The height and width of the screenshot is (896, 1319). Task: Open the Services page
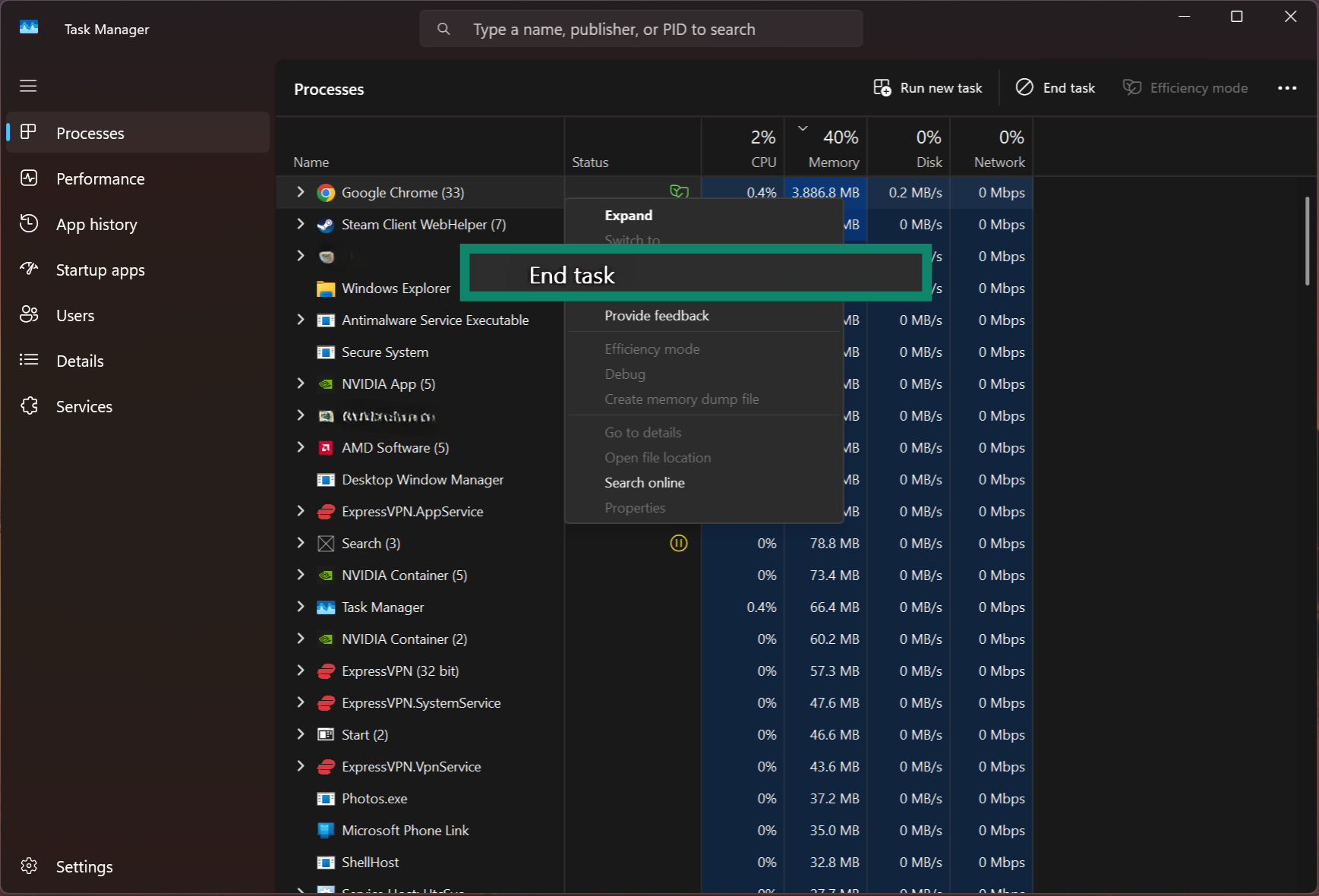(x=84, y=406)
